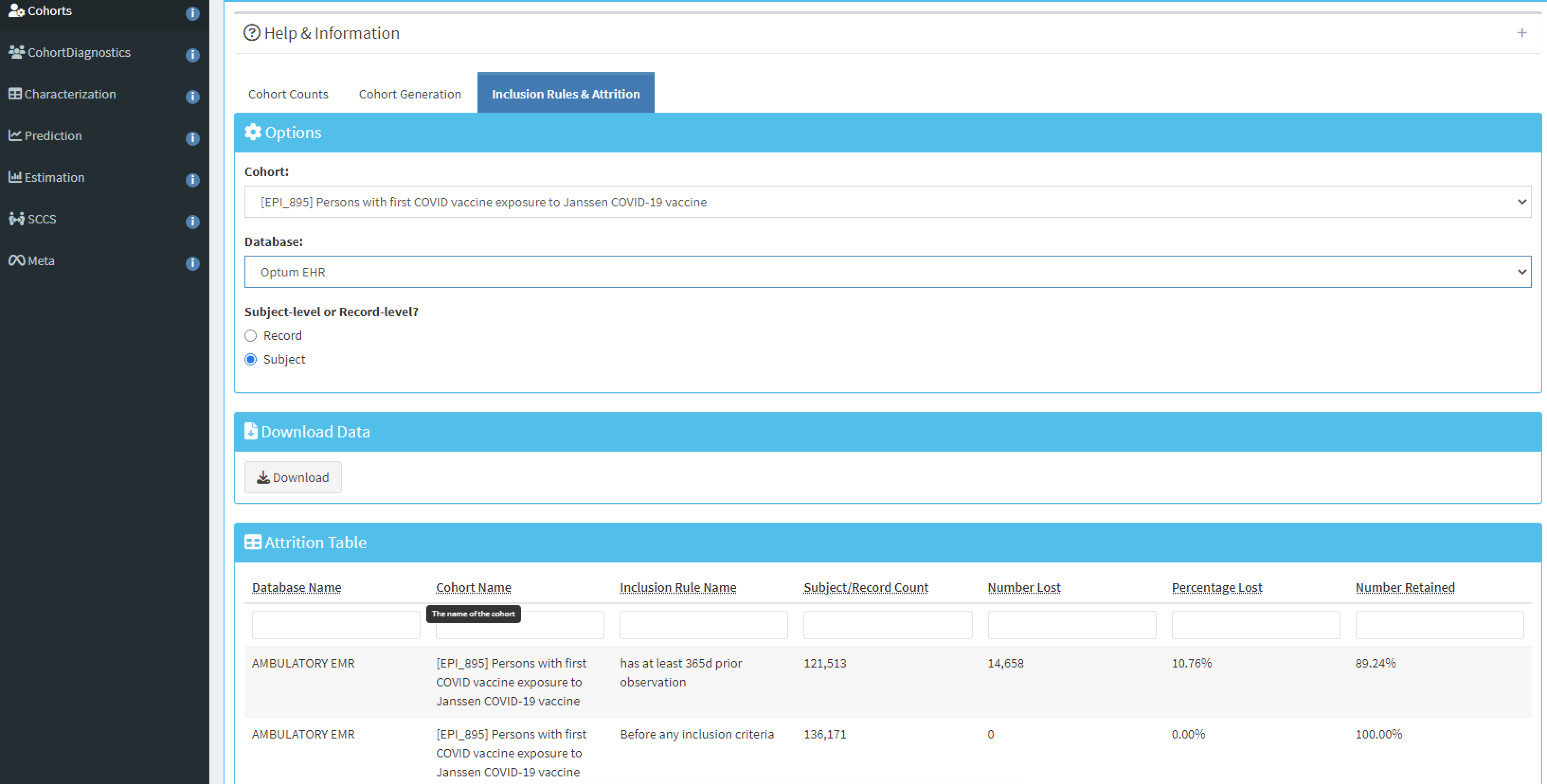
Task: Click the Characterization grid icon
Action: tap(15, 94)
